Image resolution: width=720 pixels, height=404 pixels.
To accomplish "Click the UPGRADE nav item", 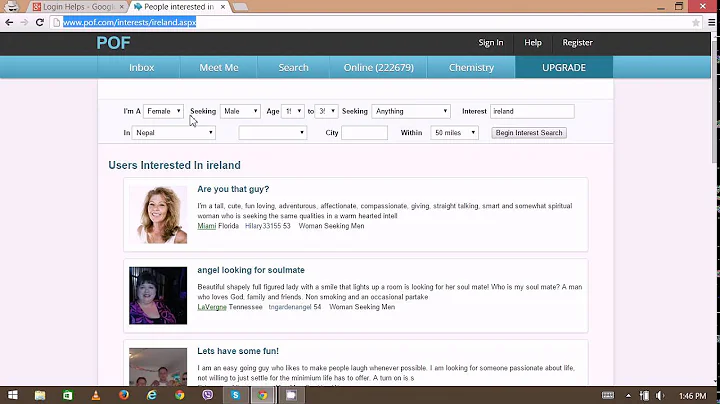I will tap(564, 67).
